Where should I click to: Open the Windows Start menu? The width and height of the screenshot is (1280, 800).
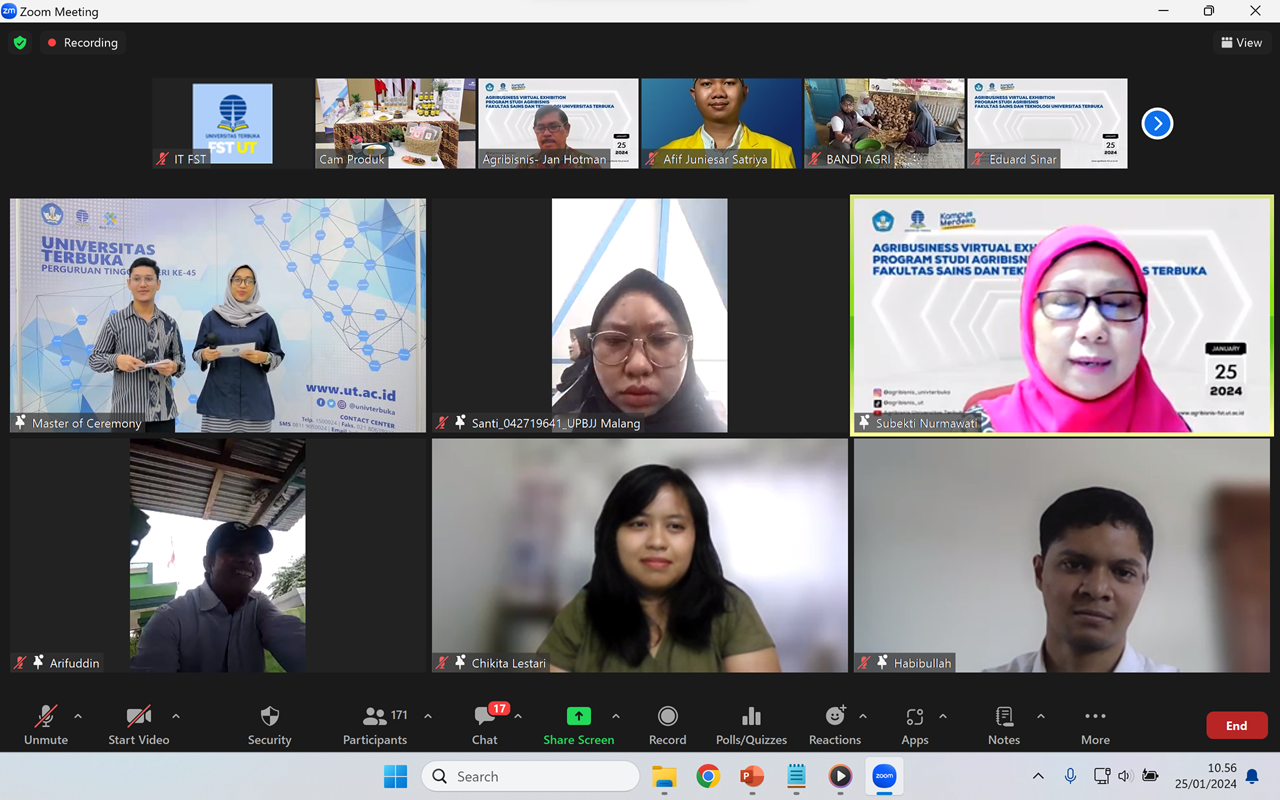point(395,776)
